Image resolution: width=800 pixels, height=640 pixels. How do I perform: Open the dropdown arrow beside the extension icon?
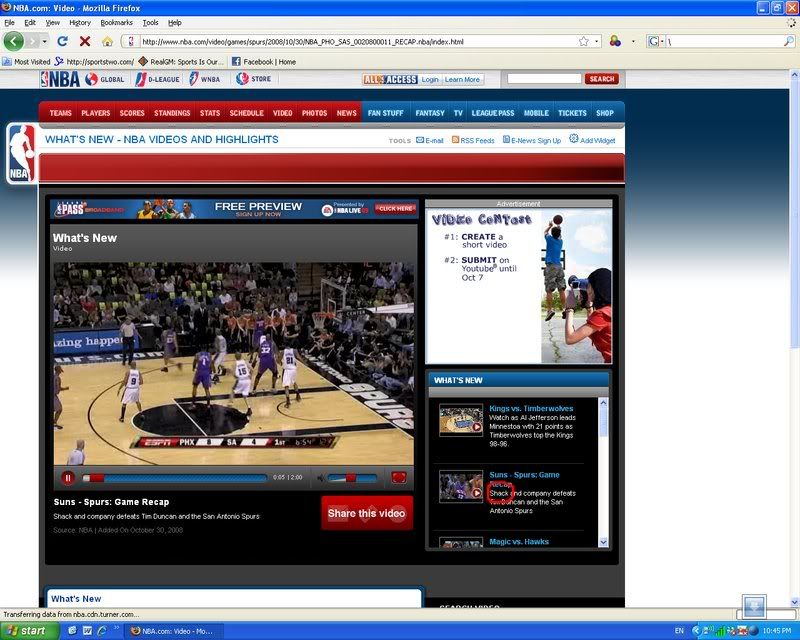[633, 41]
